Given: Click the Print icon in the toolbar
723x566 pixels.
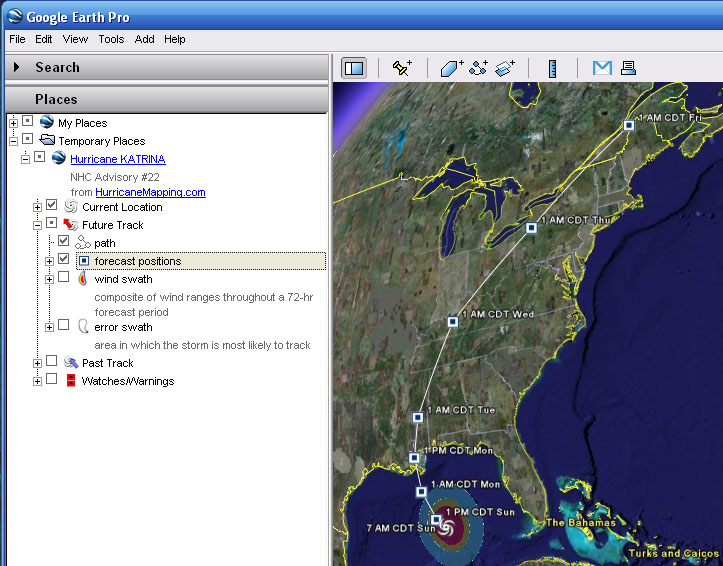Looking at the screenshot, I should pos(628,68).
